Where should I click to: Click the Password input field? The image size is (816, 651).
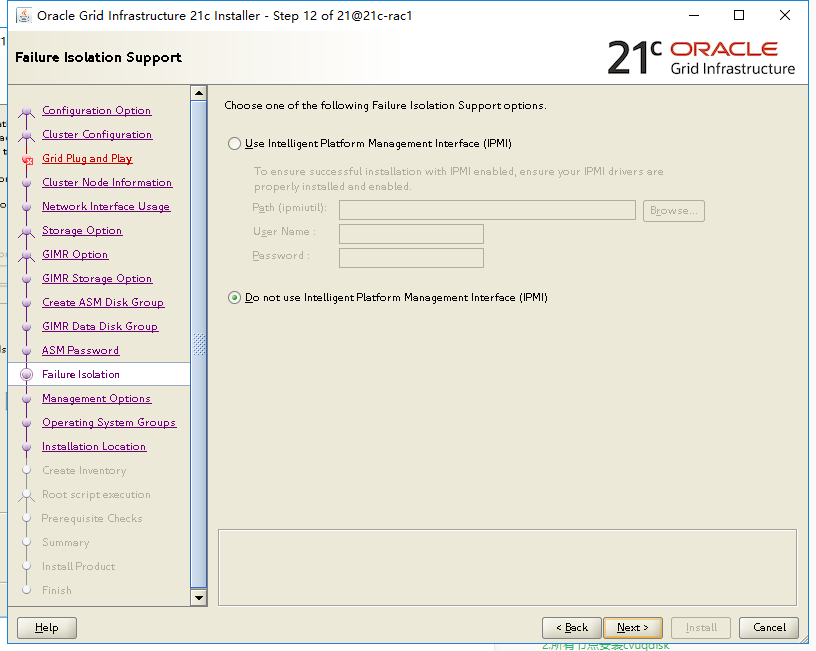pyautogui.click(x=411, y=258)
